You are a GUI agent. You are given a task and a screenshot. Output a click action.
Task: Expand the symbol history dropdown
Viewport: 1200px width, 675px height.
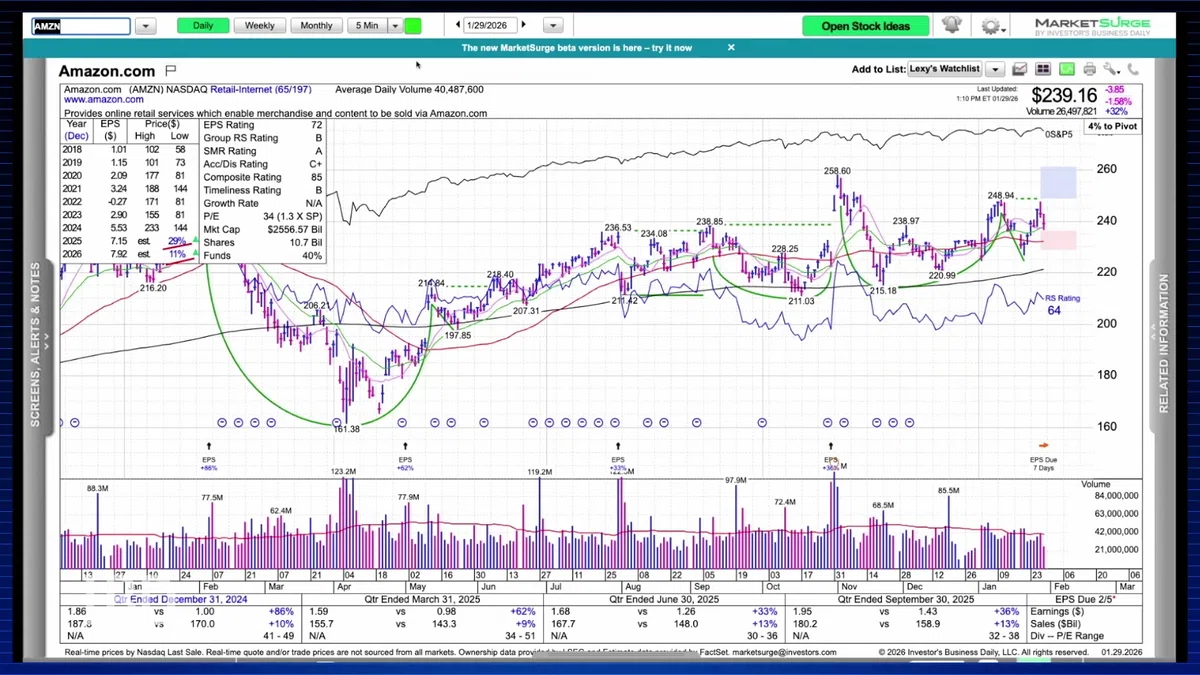pyautogui.click(x=145, y=26)
